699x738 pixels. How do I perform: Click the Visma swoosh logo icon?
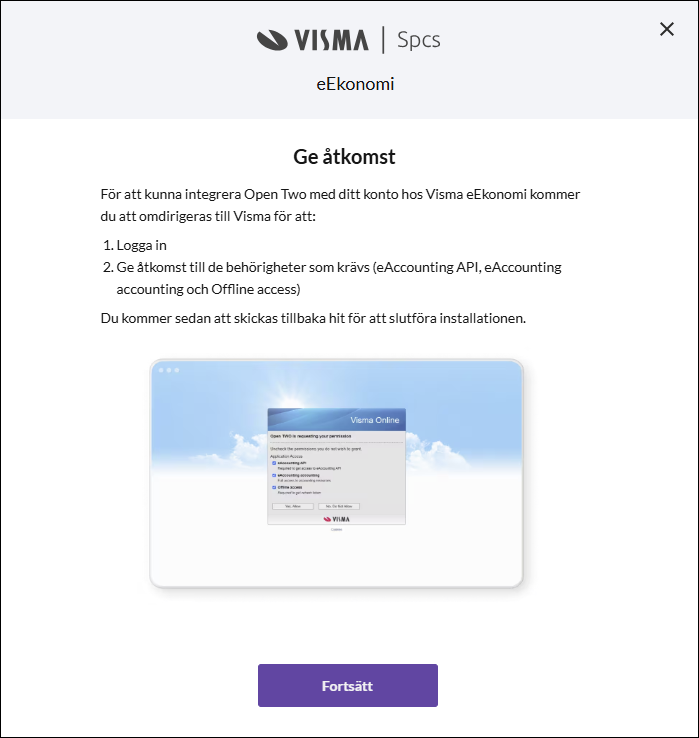(x=272, y=40)
